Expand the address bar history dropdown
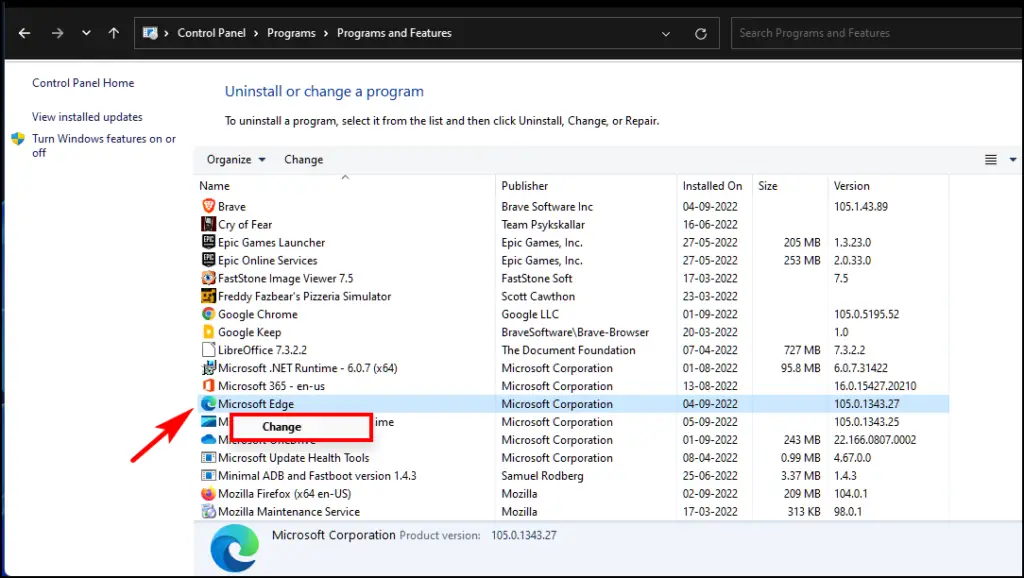 665,33
